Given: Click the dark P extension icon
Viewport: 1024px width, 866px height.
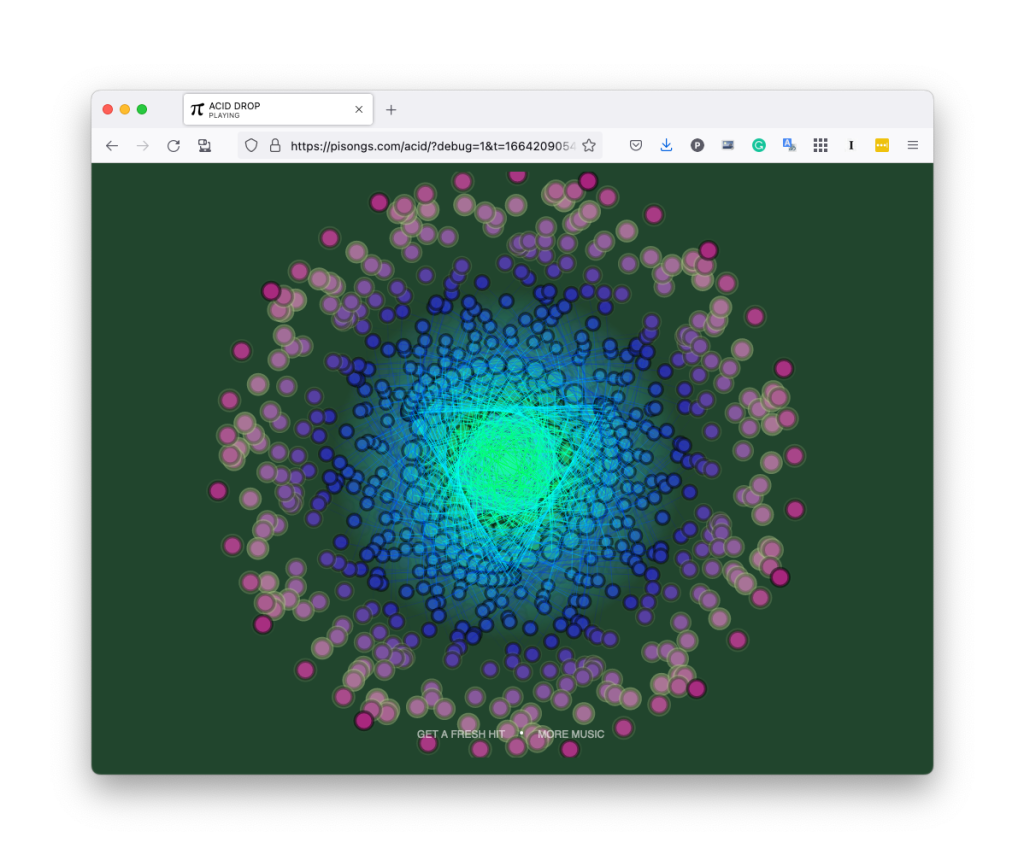Looking at the screenshot, I should coord(697,146).
